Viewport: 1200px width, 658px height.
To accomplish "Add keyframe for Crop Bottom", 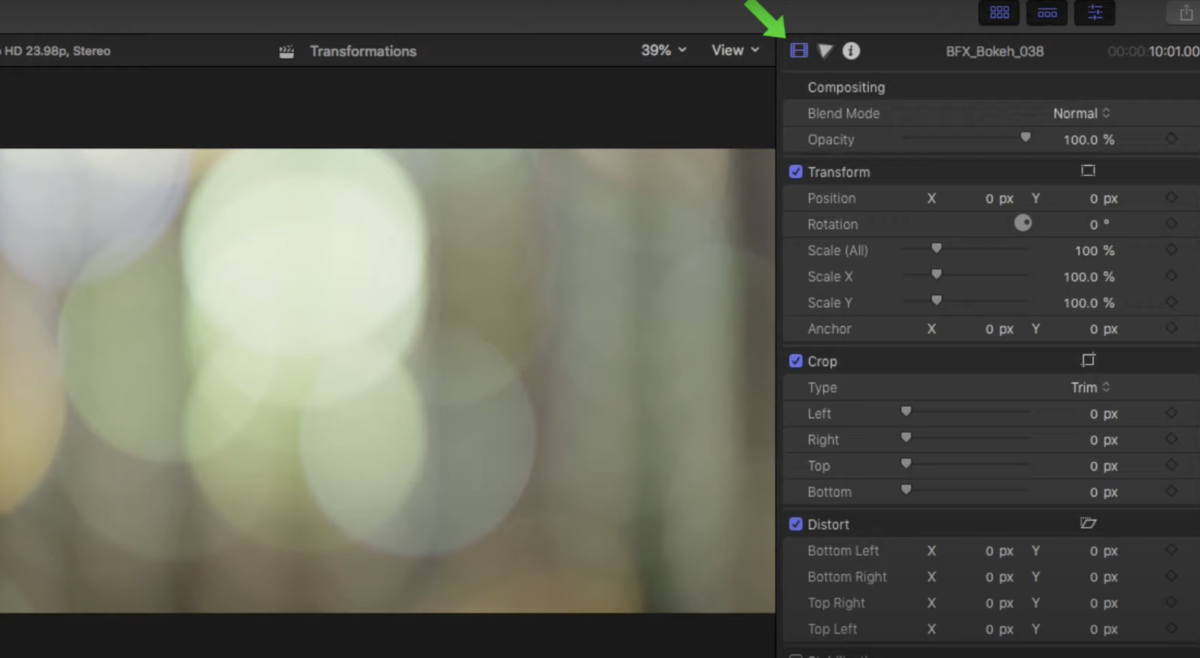I will pos(1171,491).
